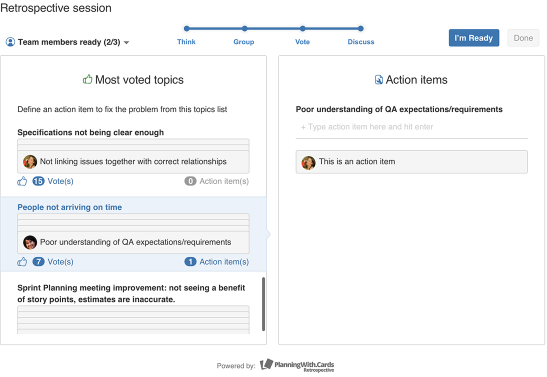Click the I'm Ready button
Image resolution: width=547 pixels, height=377 pixels.
474,38
